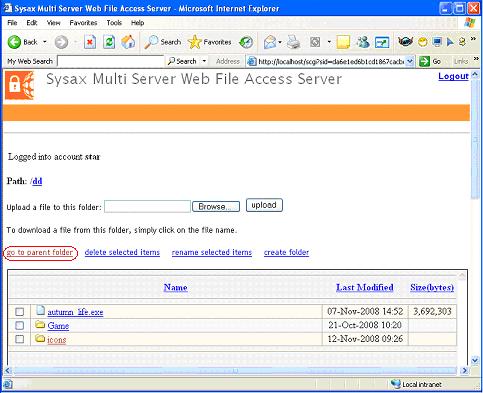
Task: Open the Search magnifier in the toolbar
Action: click(151, 42)
